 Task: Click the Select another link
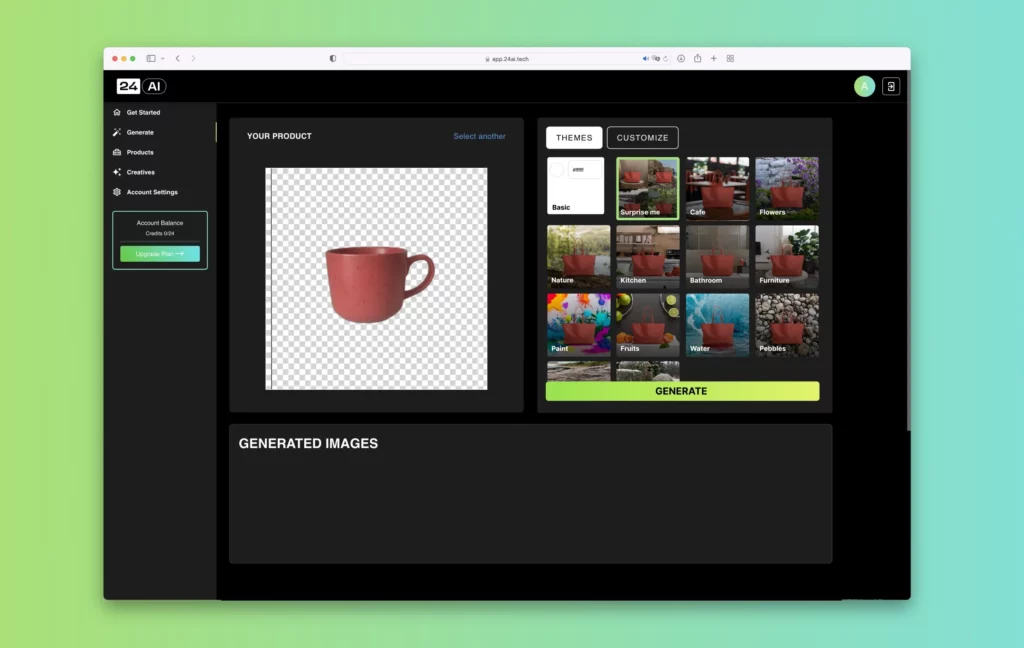pyautogui.click(x=479, y=137)
